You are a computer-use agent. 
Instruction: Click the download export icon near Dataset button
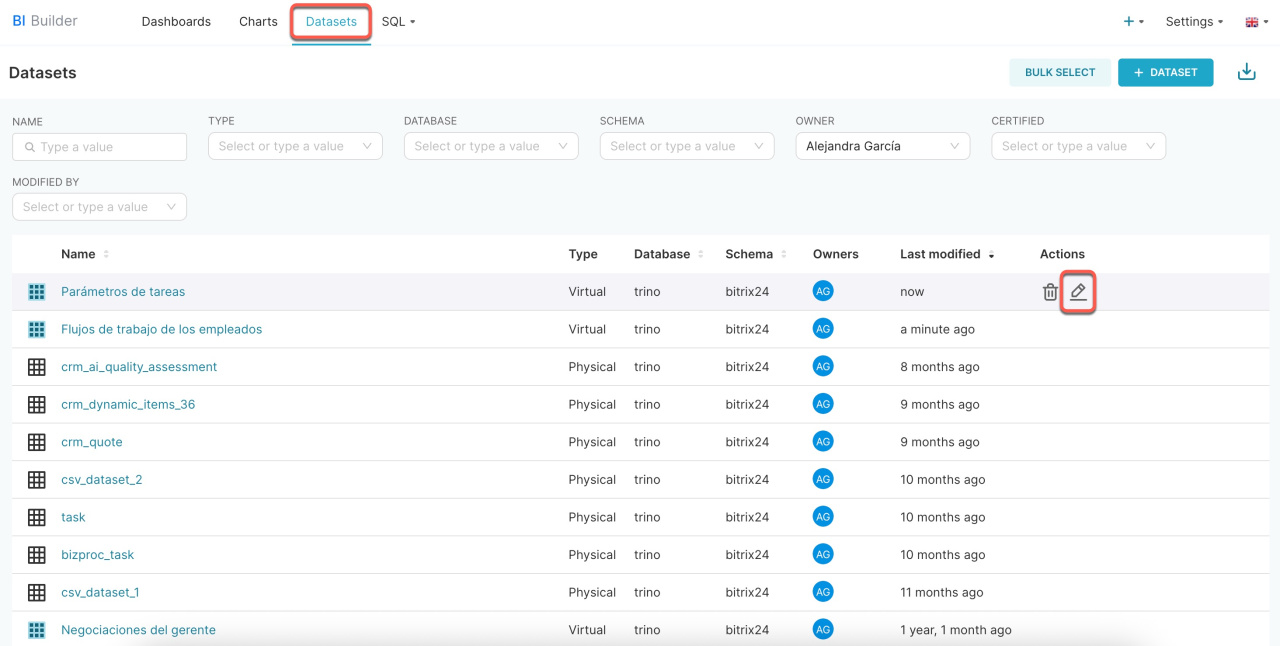(1246, 72)
